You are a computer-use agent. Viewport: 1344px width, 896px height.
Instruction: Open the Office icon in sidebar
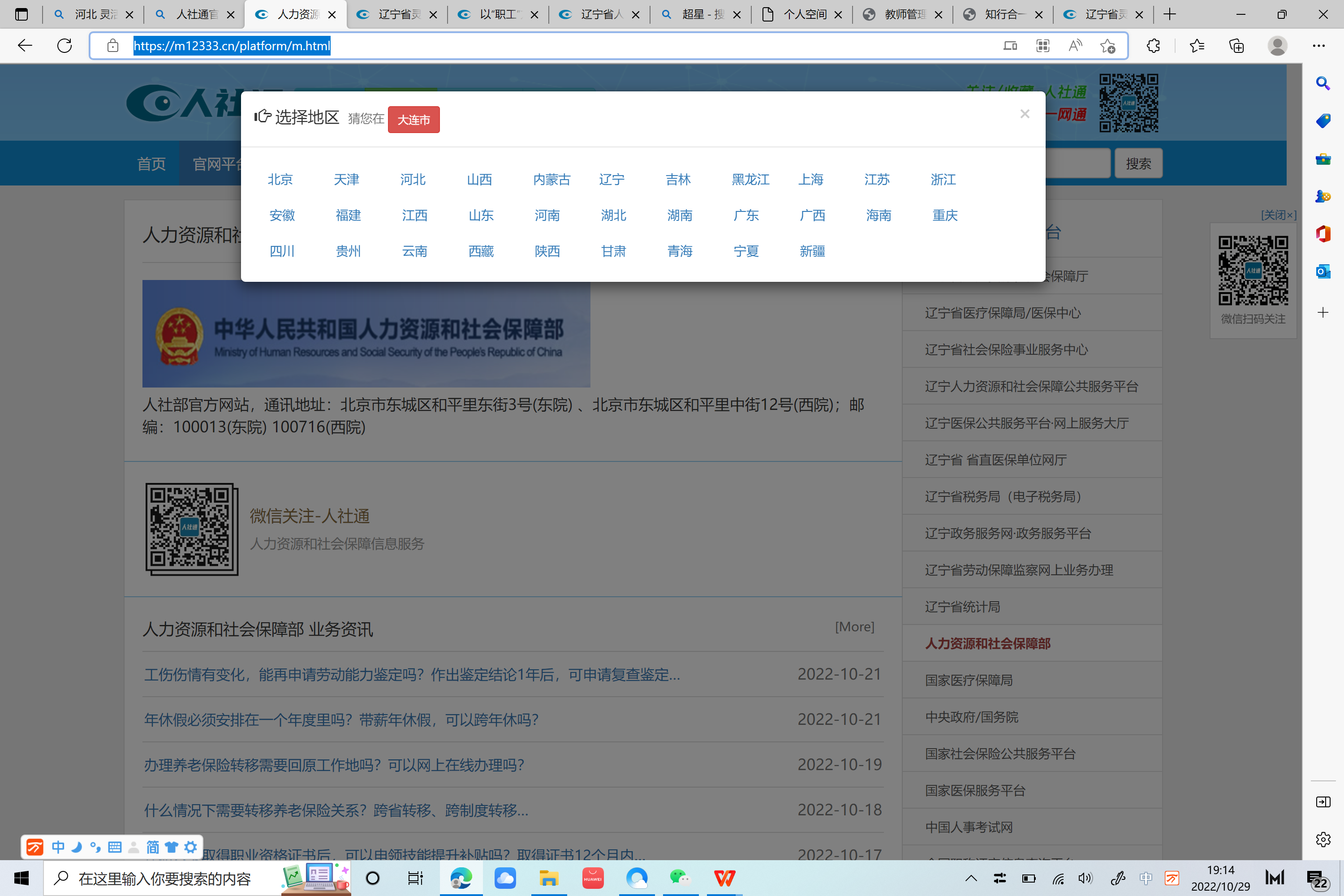(1323, 234)
